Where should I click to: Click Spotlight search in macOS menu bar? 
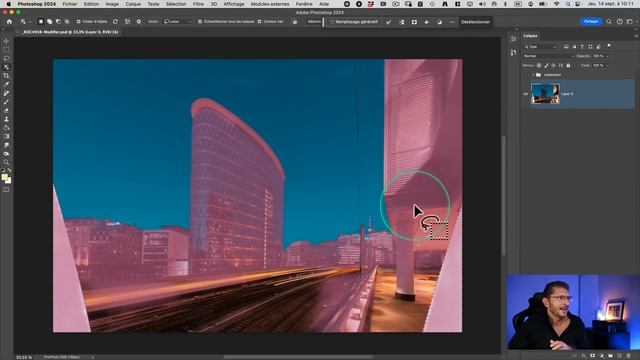[x=568, y=4]
